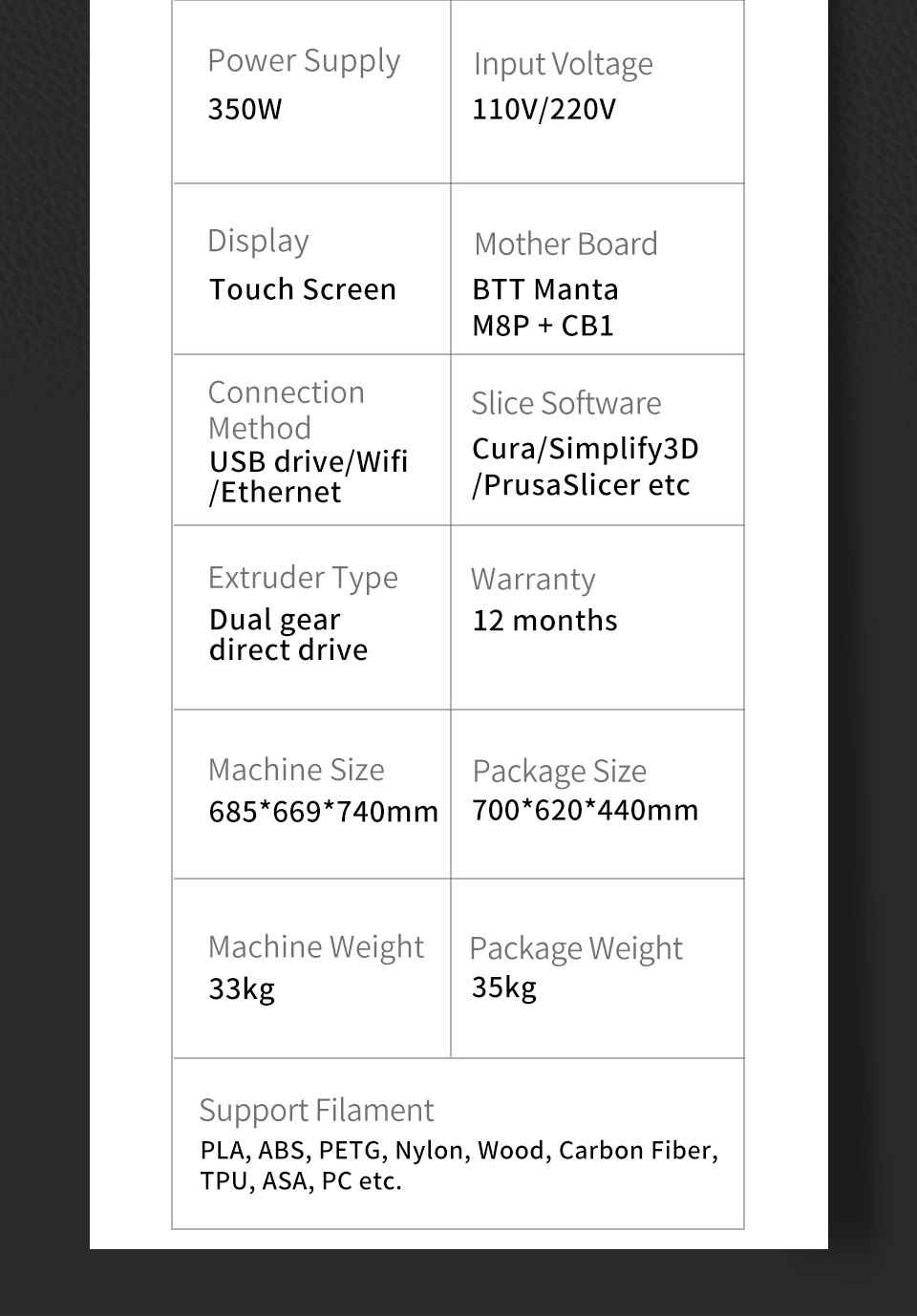This screenshot has width=917, height=1316.
Task: Select the BTT Manta M8P + CB1 text
Action: tap(544, 308)
